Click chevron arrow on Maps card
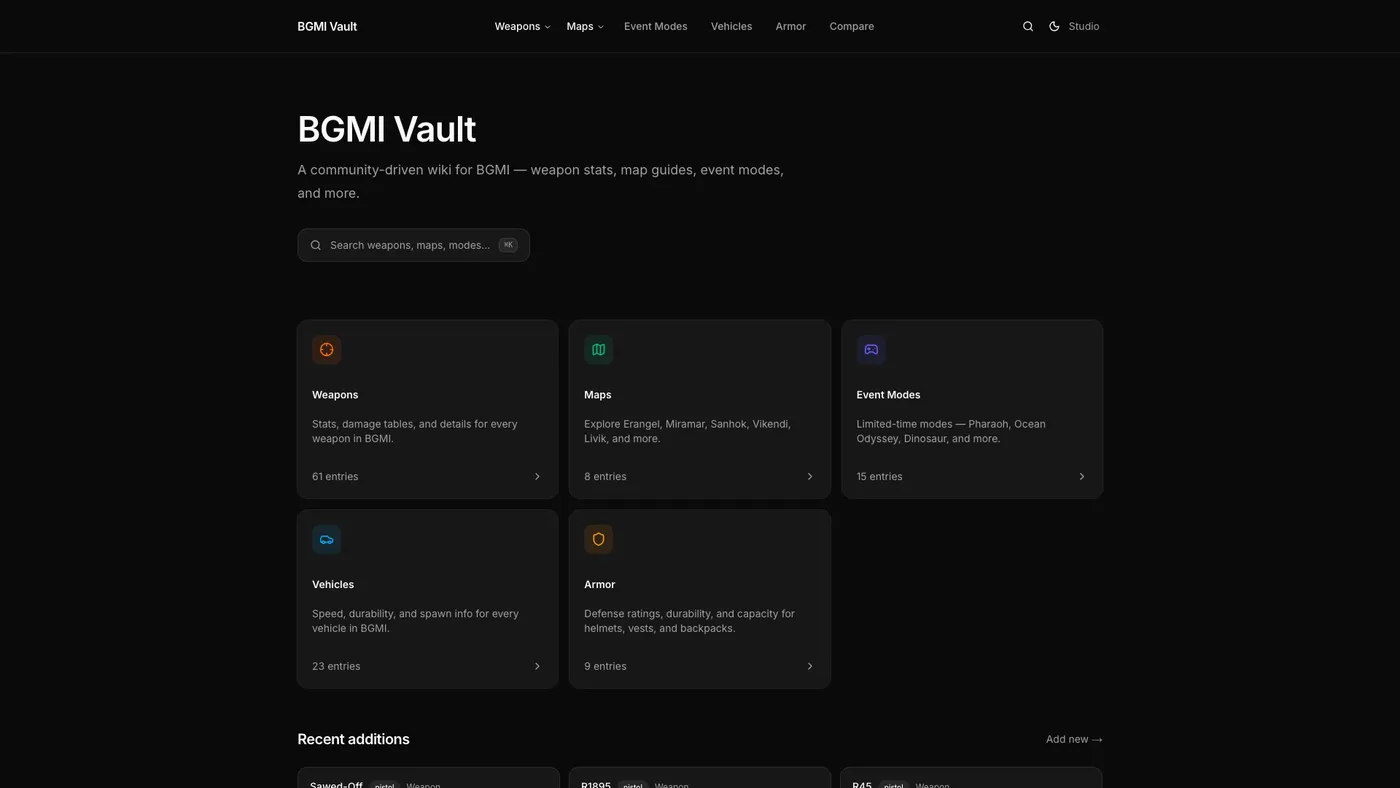 coord(810,477)
